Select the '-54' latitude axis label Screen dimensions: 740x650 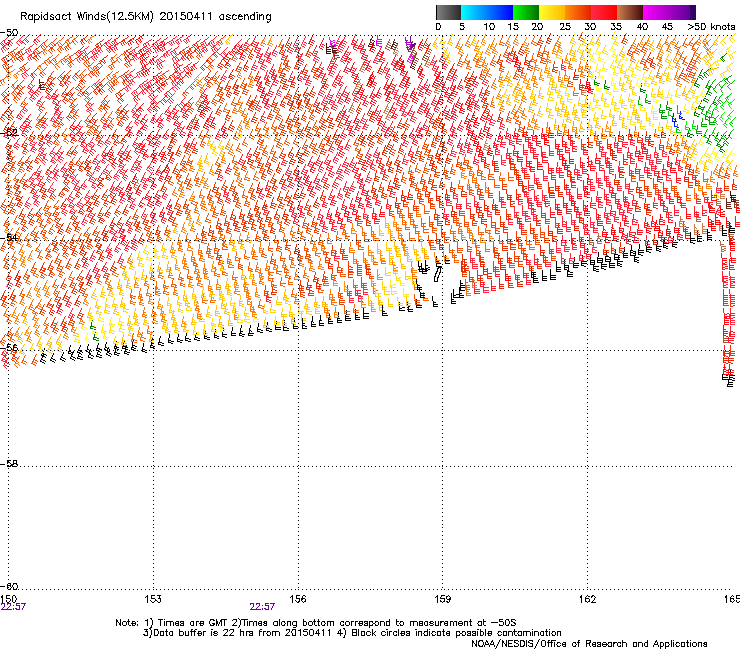click(9, 237)
